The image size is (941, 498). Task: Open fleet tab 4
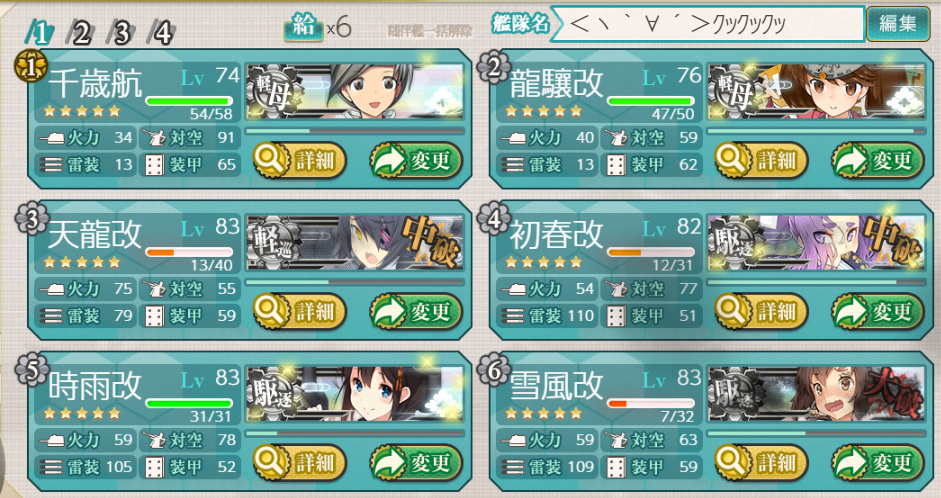click(162, 32)
